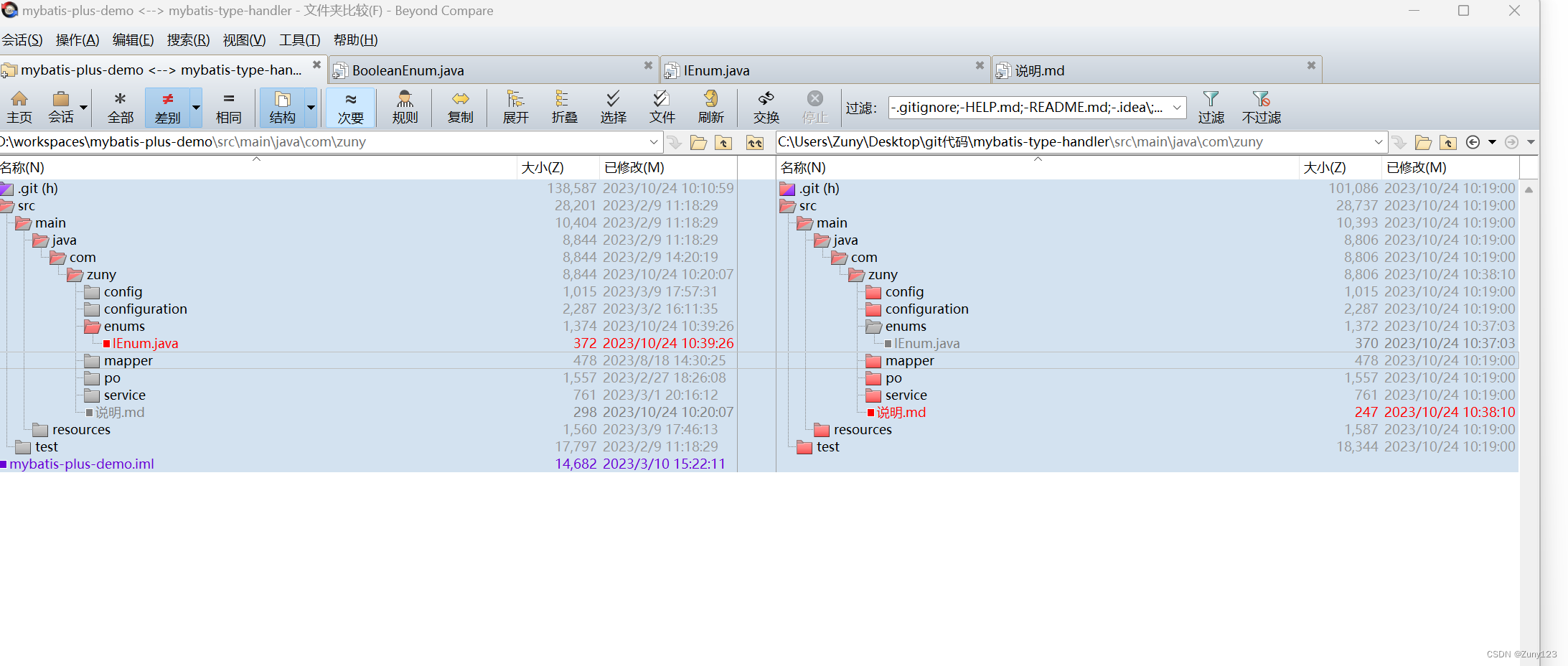
Task: Toggle the 差别 (Differences) filter
Action: (167, 108)
